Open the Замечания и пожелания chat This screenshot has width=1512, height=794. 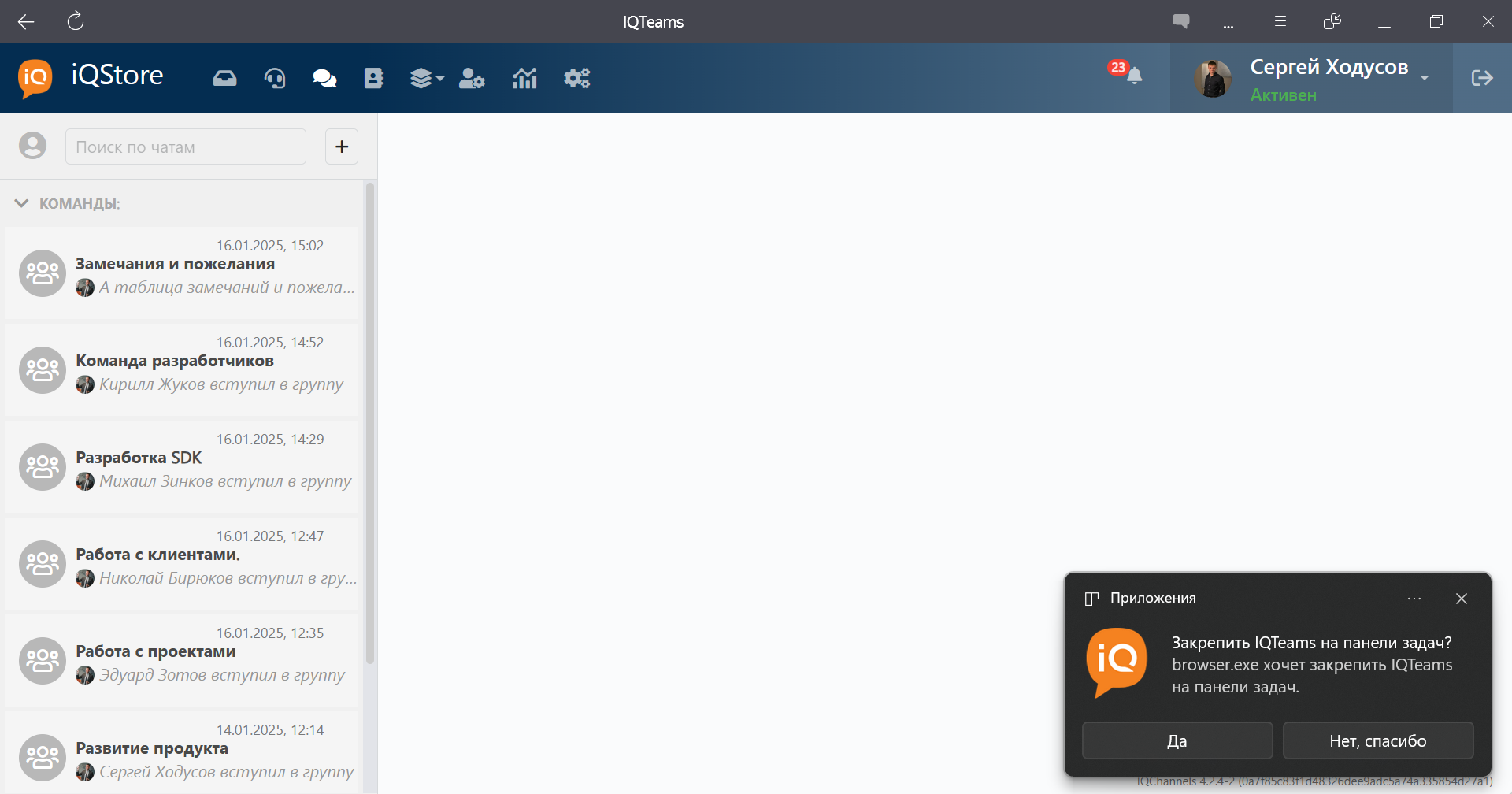[x=182, y=273]
